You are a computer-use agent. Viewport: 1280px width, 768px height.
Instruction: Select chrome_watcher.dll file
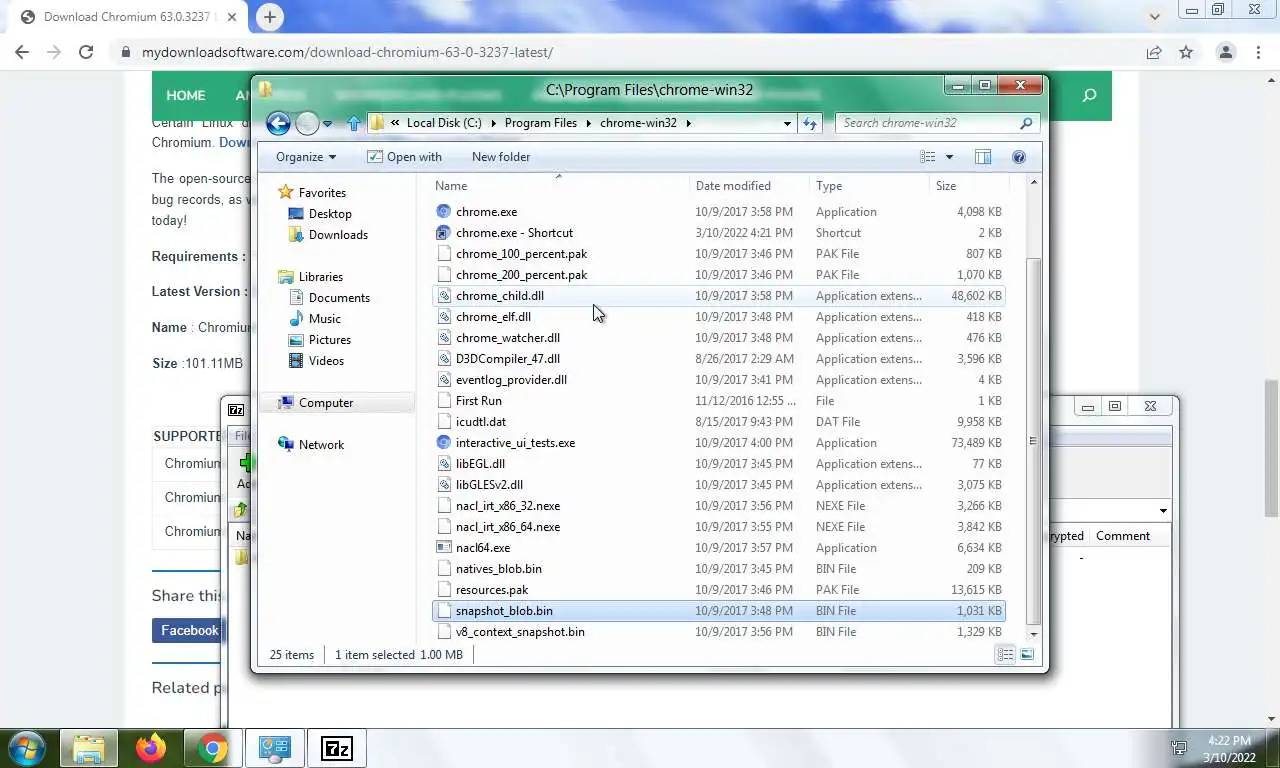(x=508, y=337)
